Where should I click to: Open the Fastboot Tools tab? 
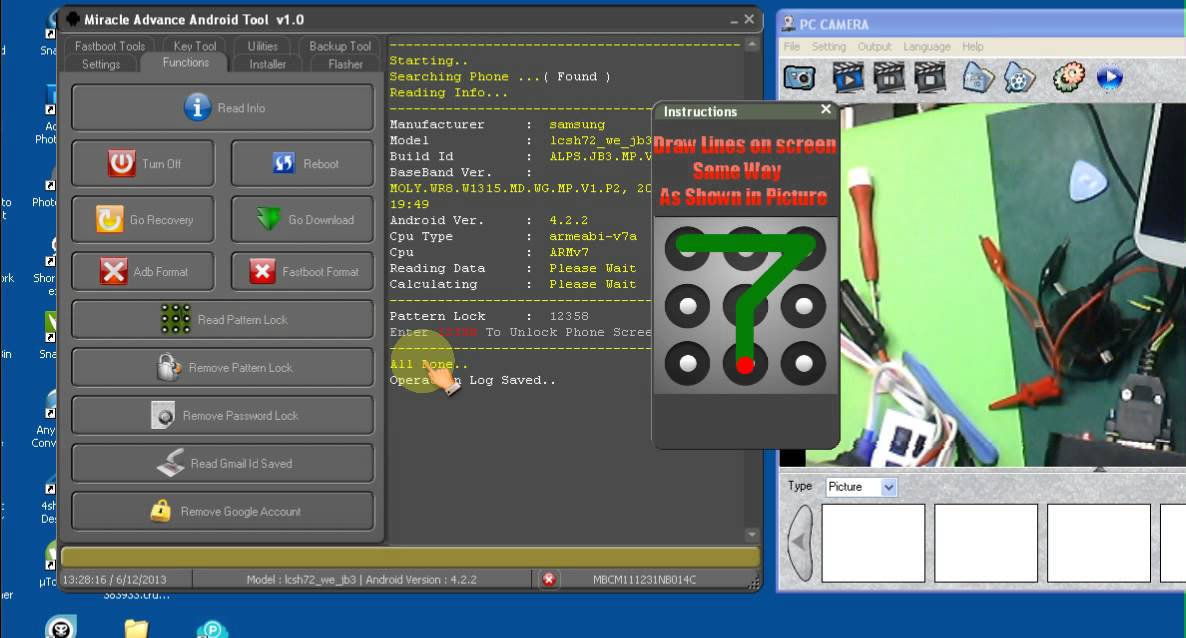[x=110, y=46]
